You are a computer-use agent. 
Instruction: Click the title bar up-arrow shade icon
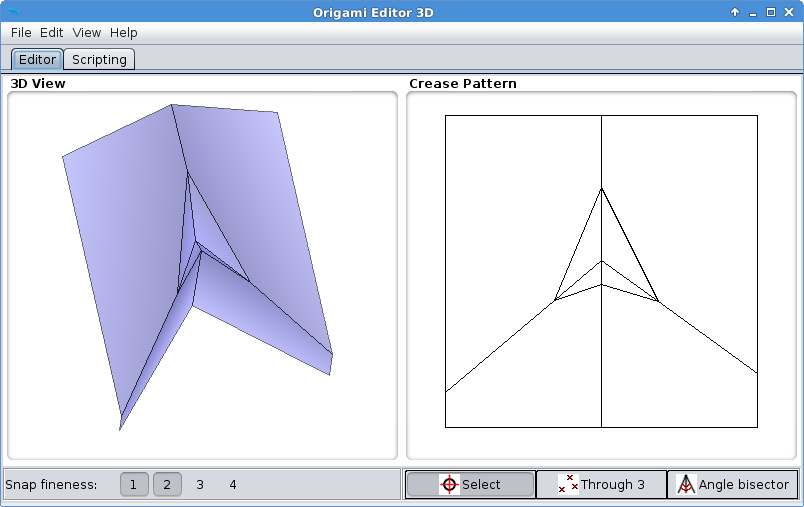(735, 12)
